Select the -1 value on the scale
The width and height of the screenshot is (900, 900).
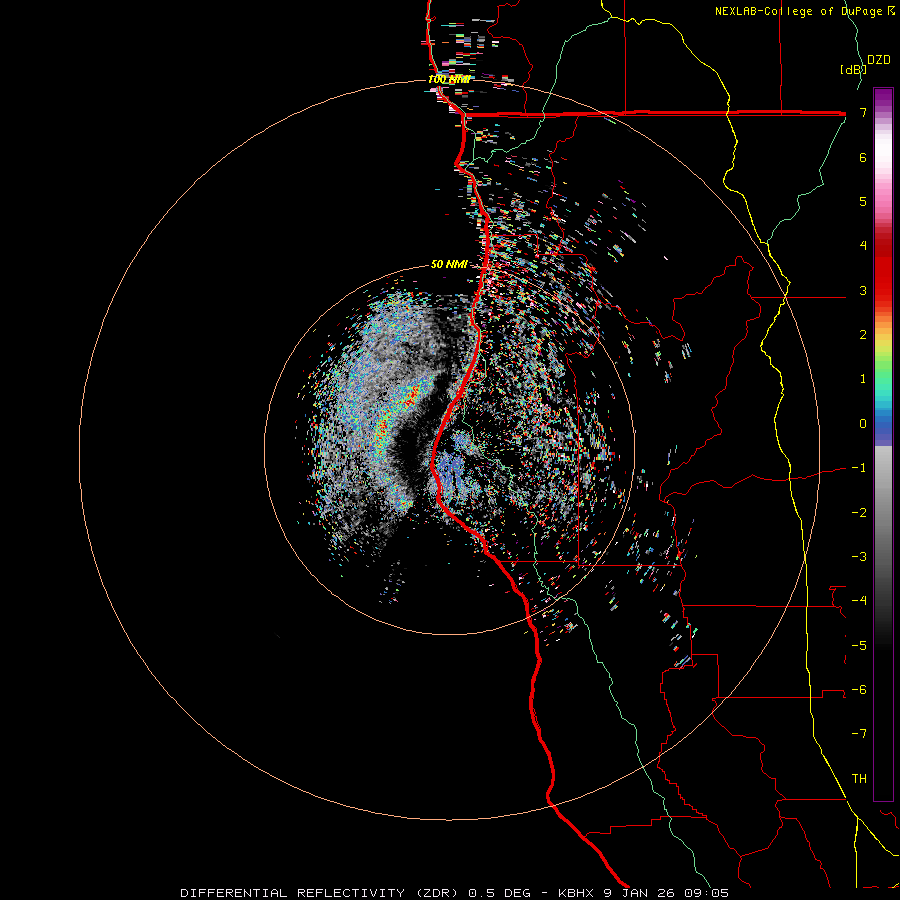pos(859,468)
